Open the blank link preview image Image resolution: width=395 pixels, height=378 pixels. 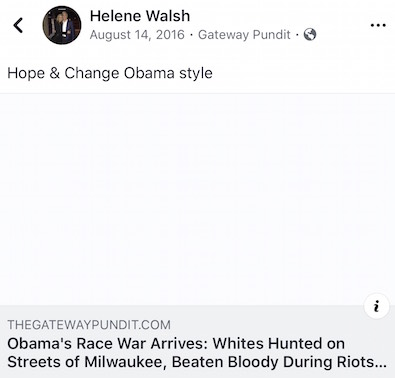[197, 199]
